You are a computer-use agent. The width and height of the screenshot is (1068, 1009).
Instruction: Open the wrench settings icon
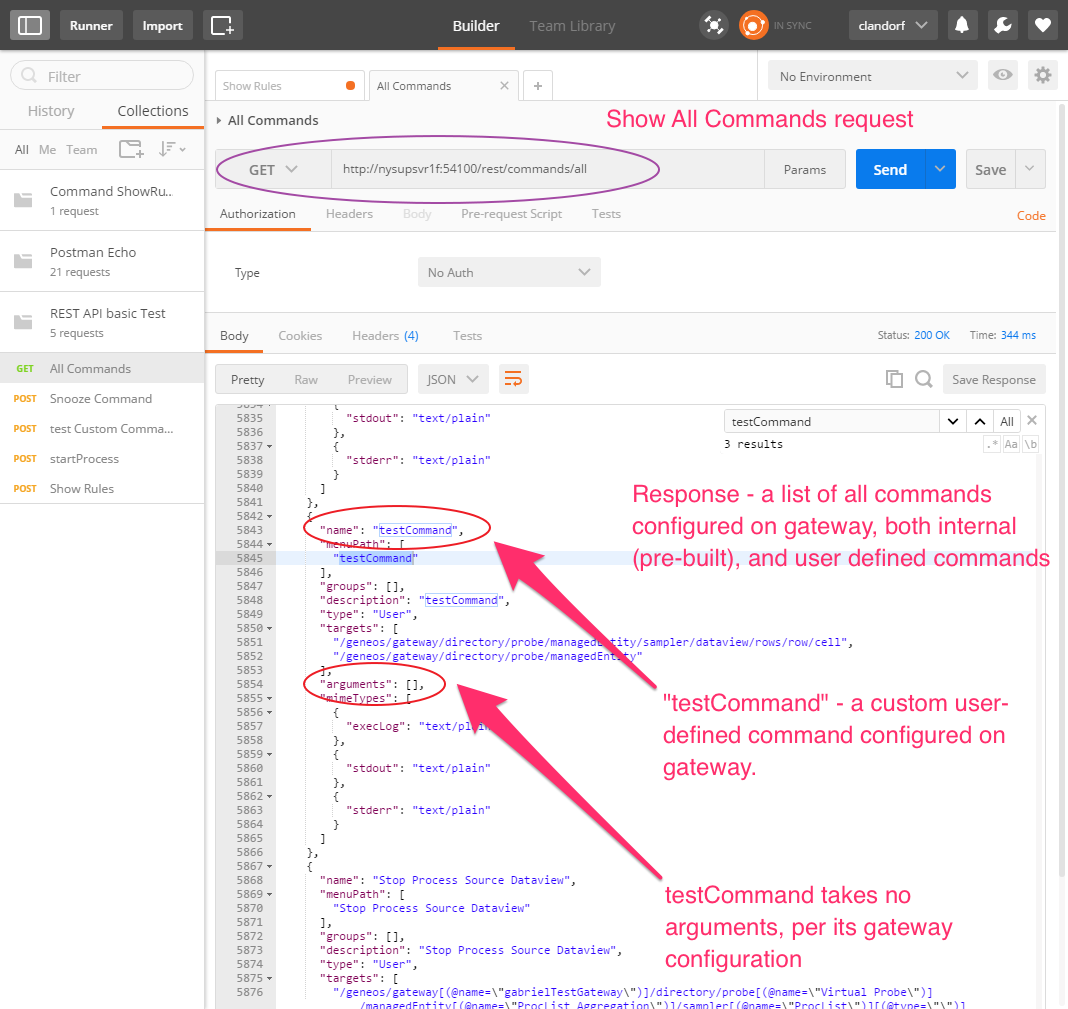coord(1003,25)
